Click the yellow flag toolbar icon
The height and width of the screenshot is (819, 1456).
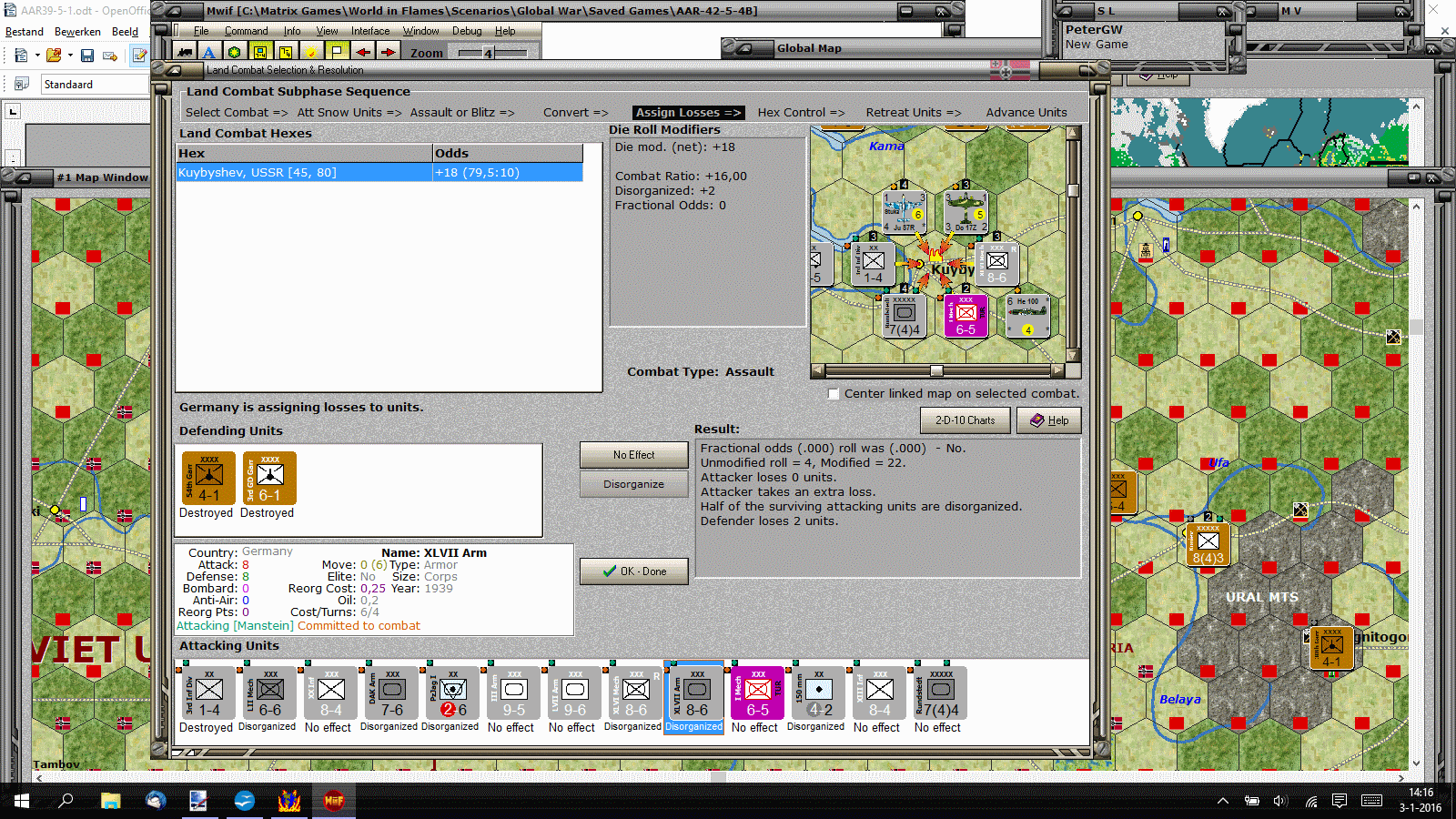click(337, 53)
